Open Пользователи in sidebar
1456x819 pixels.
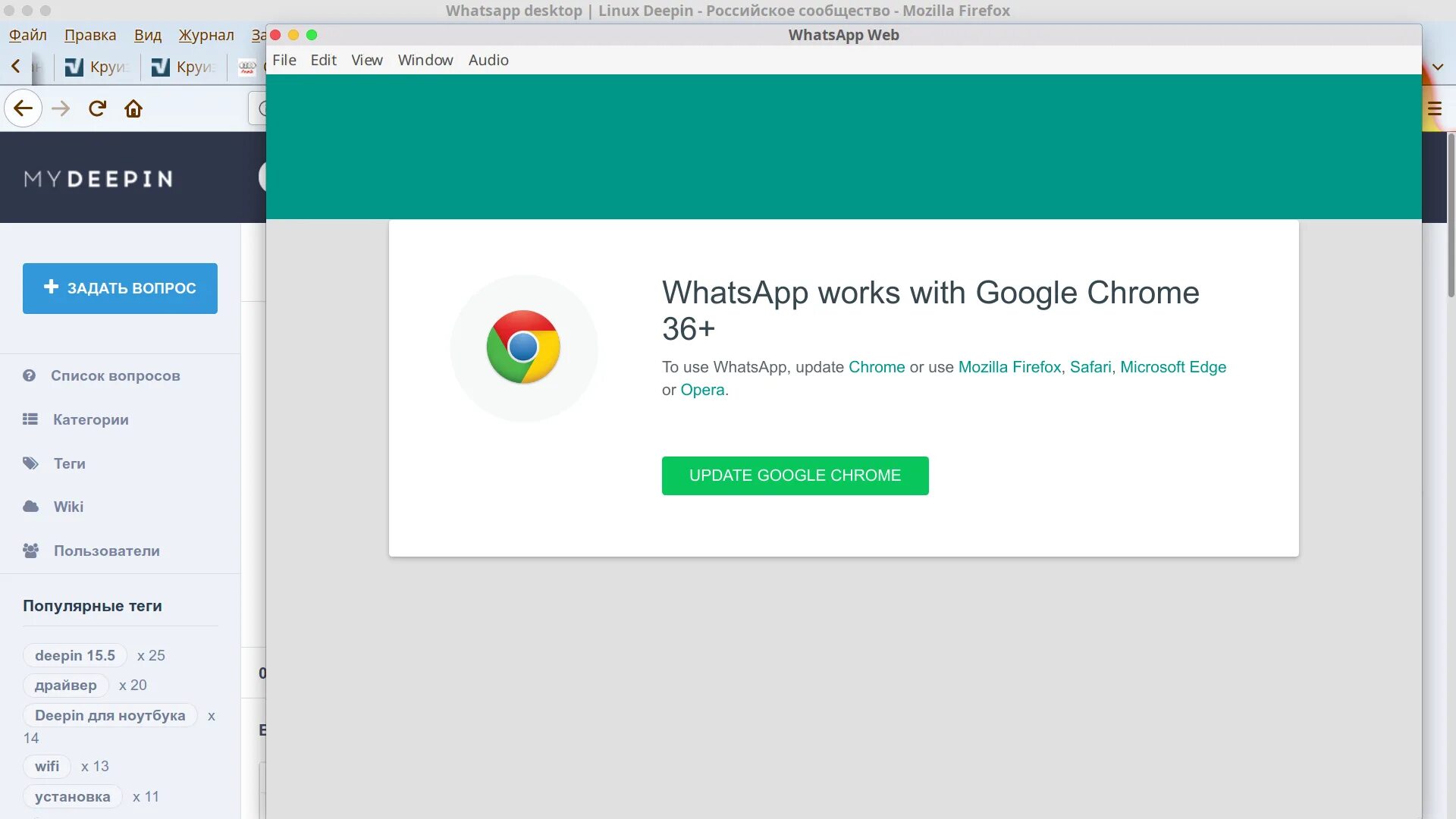[106, 551]
